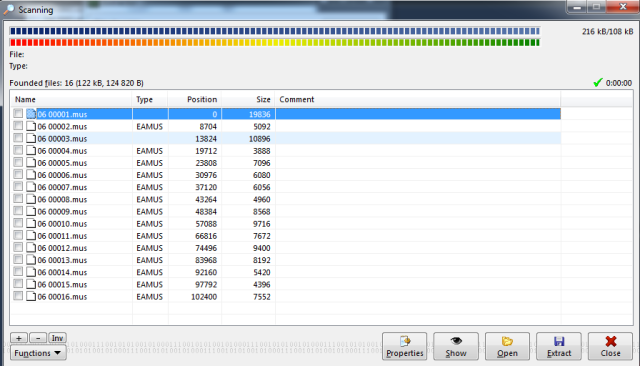Click the file icon of 06 00002.mus
Screen dimensions: 640x366
coord(31,126)
